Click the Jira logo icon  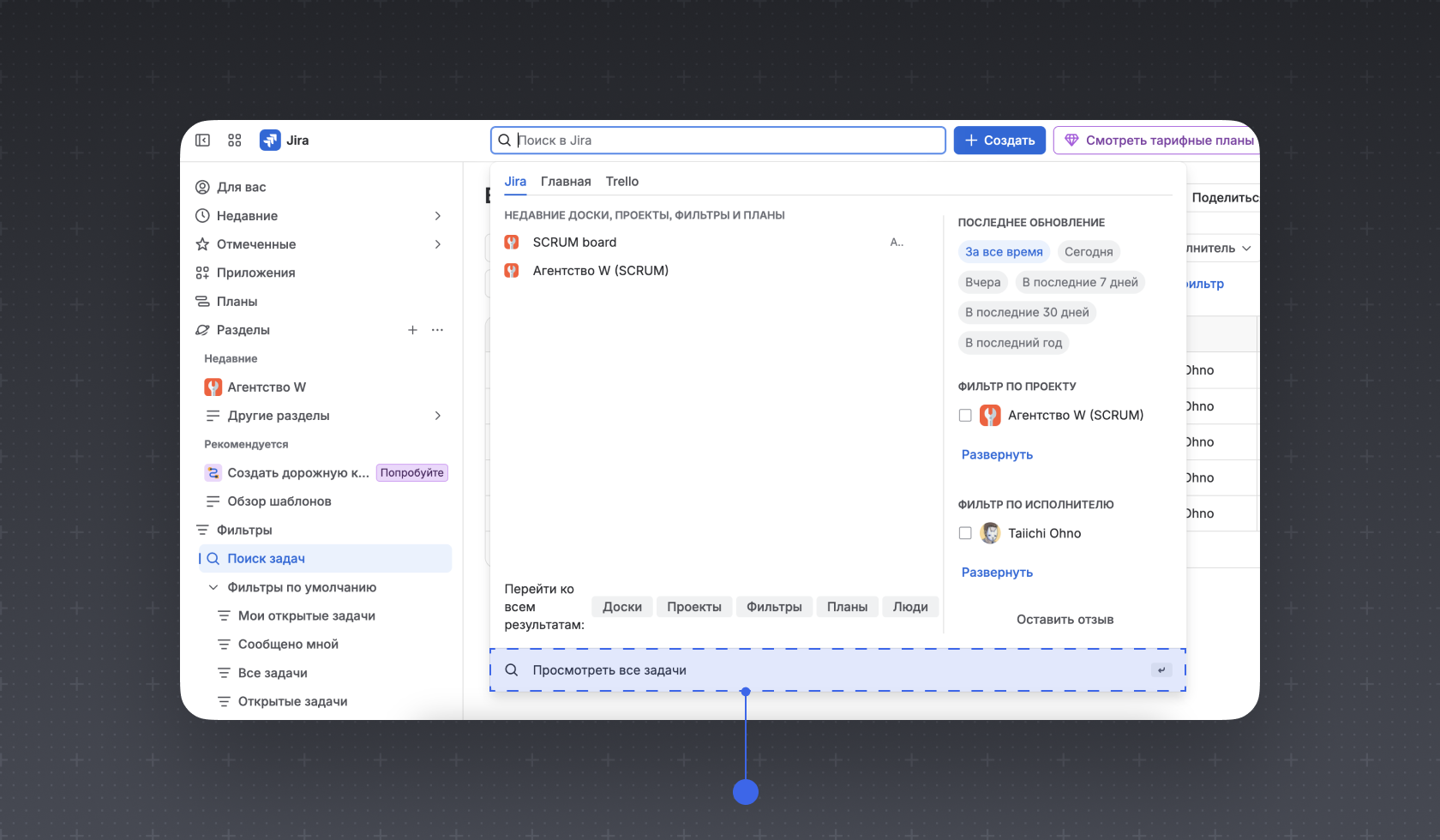270,141
